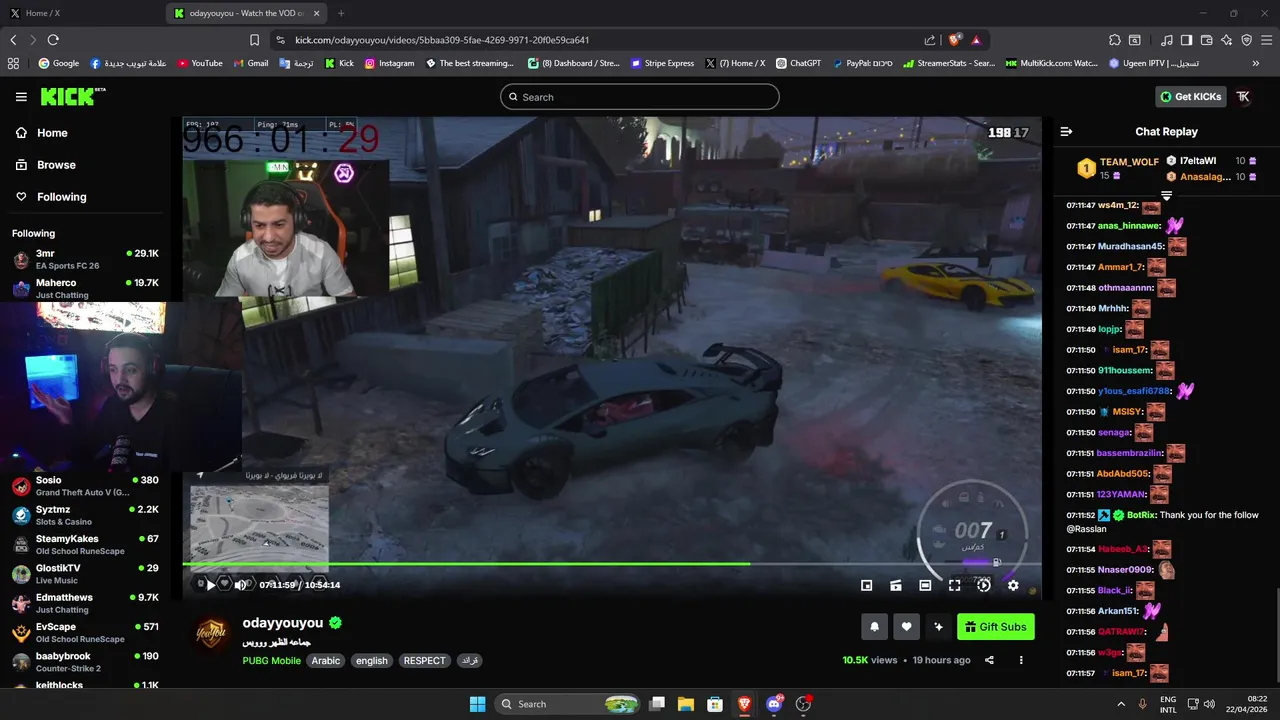Toggle mini player mode
The image size is (1280, 720).
(x=867, y=585)
